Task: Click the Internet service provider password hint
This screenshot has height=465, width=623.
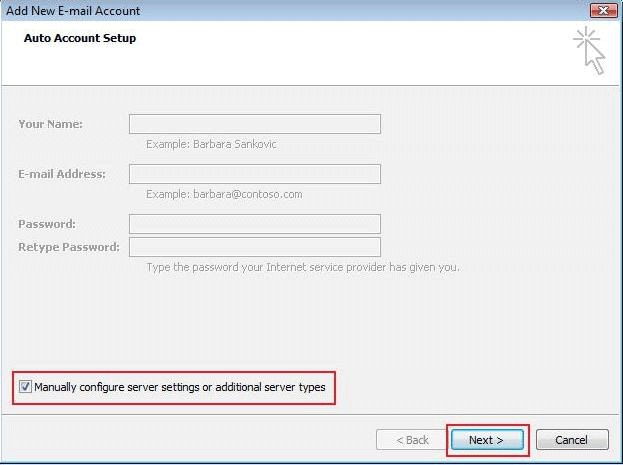Action: pos(302,267)
